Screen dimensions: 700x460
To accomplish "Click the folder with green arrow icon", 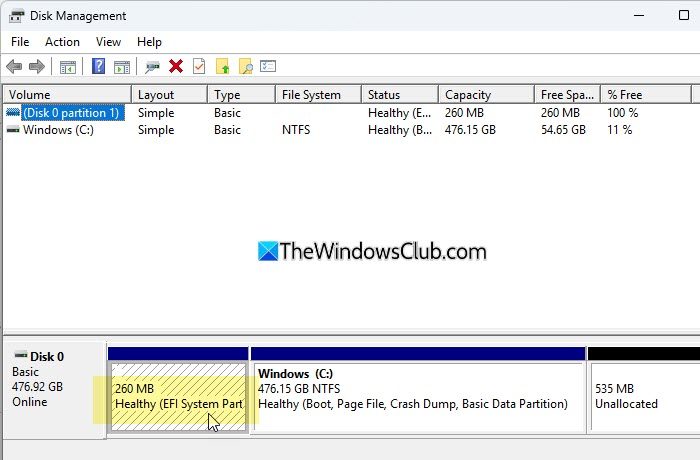I will (x=222, y=67).
